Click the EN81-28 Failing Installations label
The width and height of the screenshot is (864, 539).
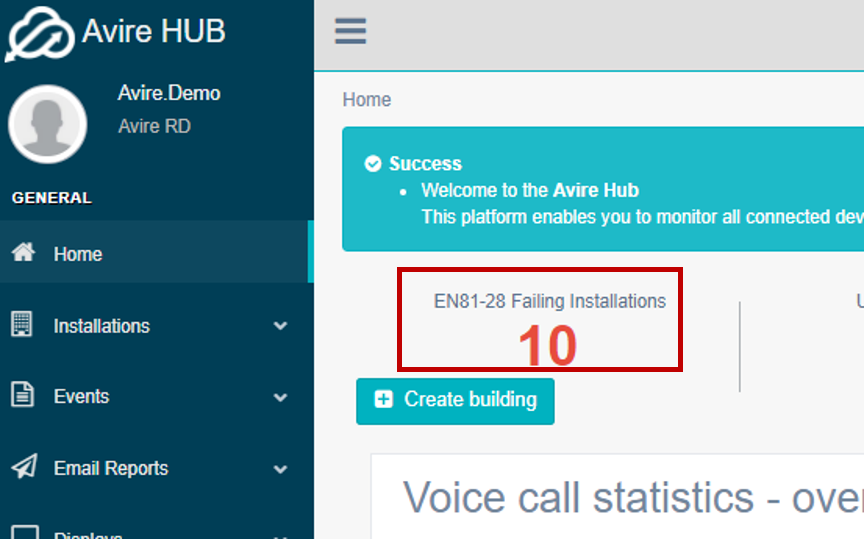(x=550, y=301)
